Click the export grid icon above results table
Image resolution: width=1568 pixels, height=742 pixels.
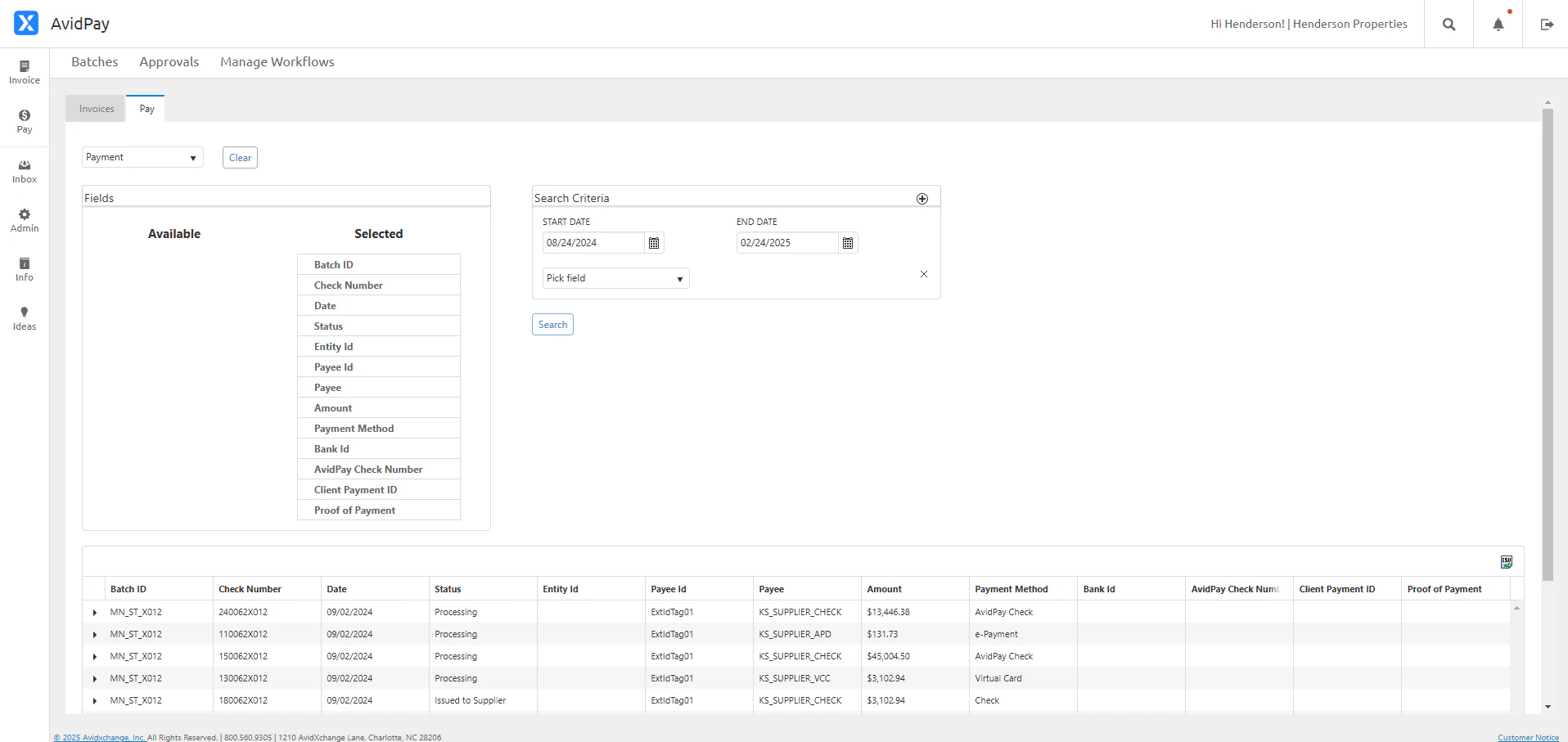pyautogui.click(x=1507, y=561)
